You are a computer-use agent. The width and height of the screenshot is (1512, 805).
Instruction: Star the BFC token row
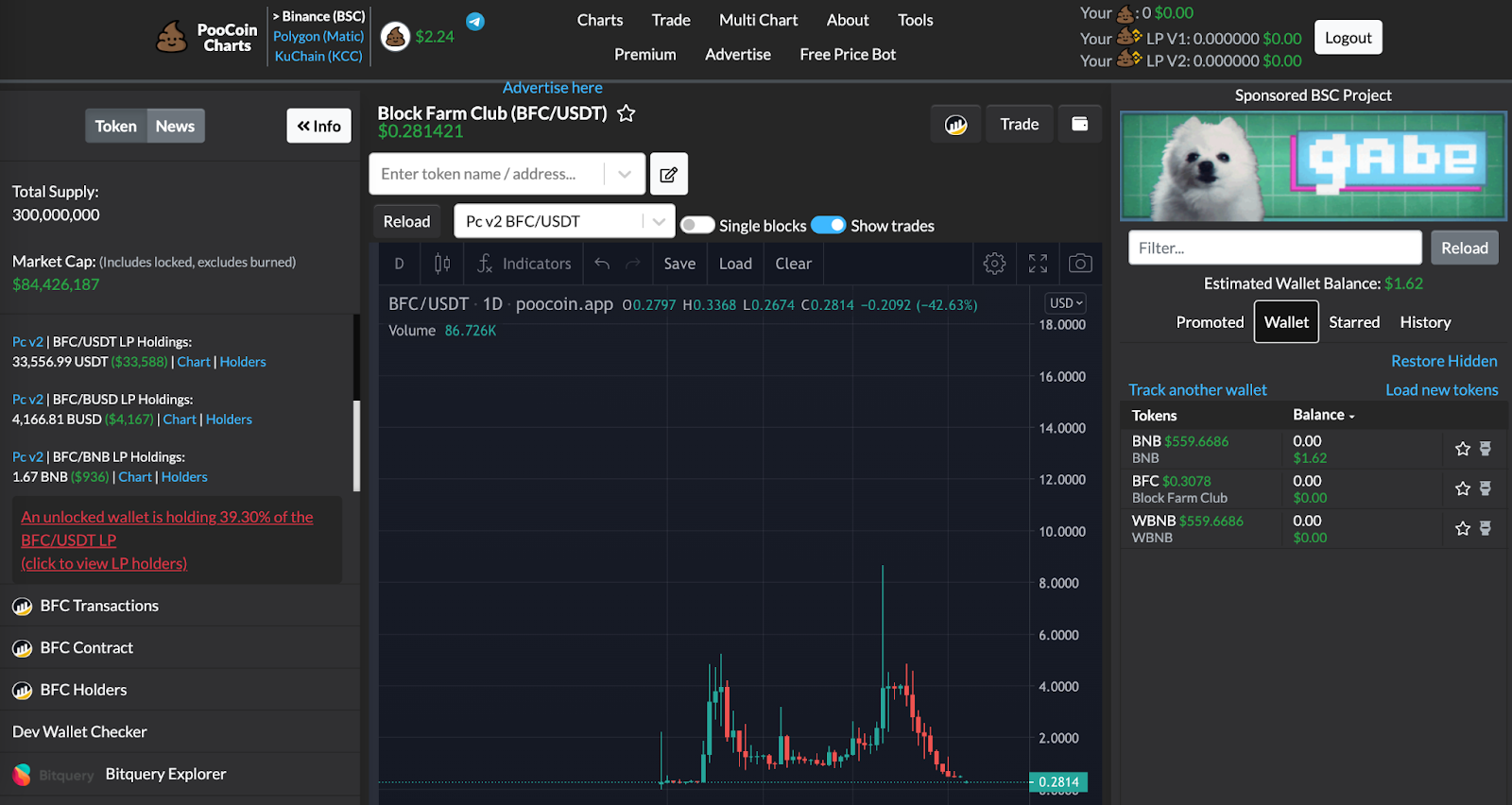(1463, 488)
